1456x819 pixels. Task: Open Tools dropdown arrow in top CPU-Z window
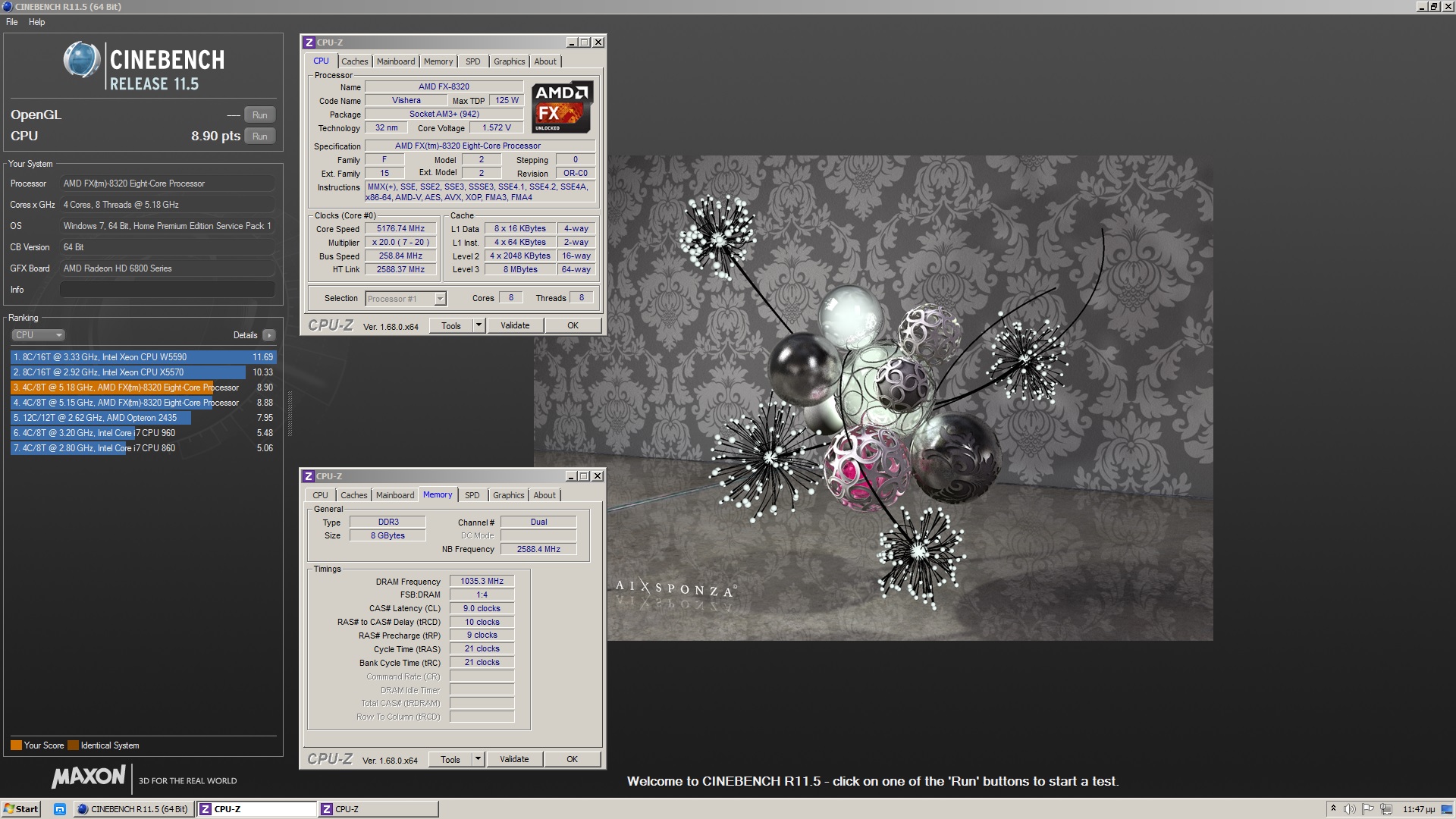(x=479, y=326)
